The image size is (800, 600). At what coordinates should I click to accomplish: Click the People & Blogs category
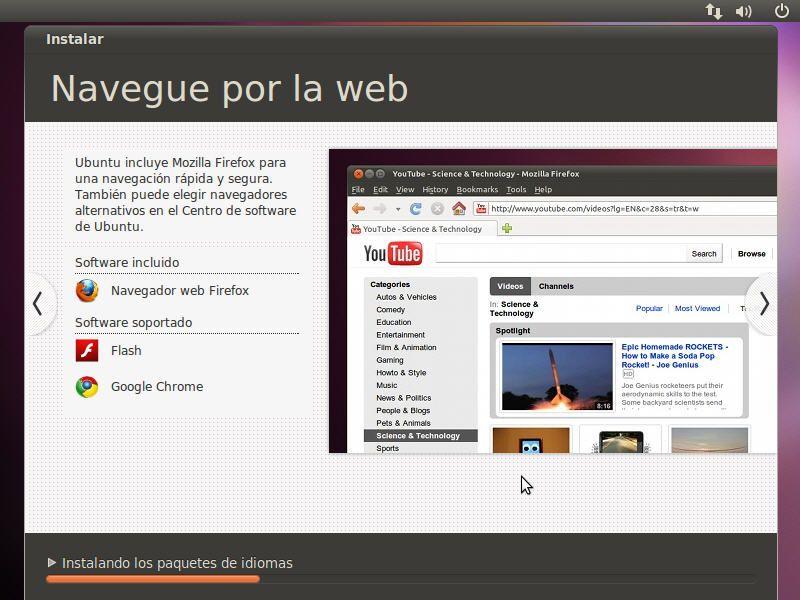point(403,410)
